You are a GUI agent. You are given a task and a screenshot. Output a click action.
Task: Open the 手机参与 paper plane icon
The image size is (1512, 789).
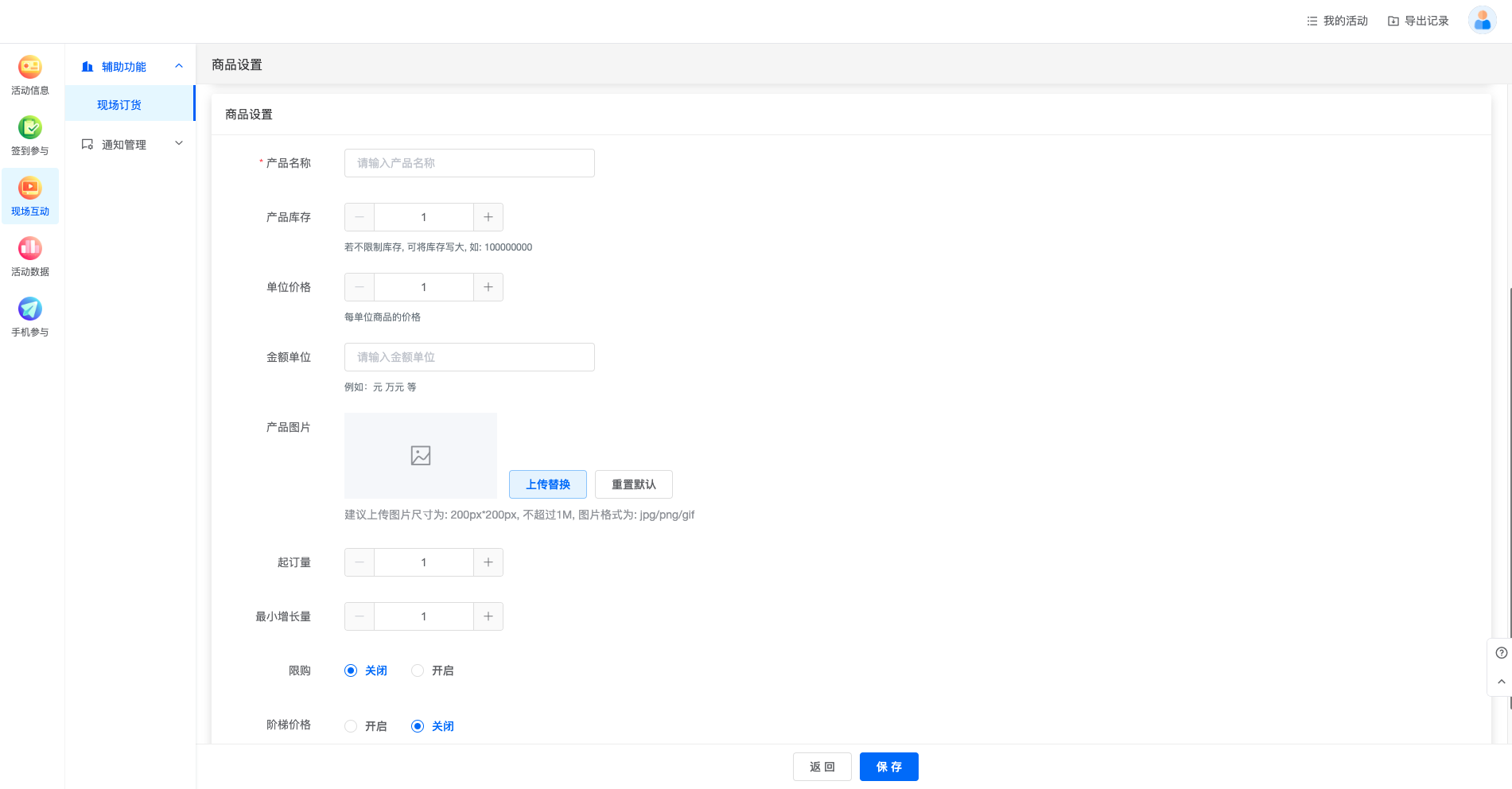(x=30, y=309)
